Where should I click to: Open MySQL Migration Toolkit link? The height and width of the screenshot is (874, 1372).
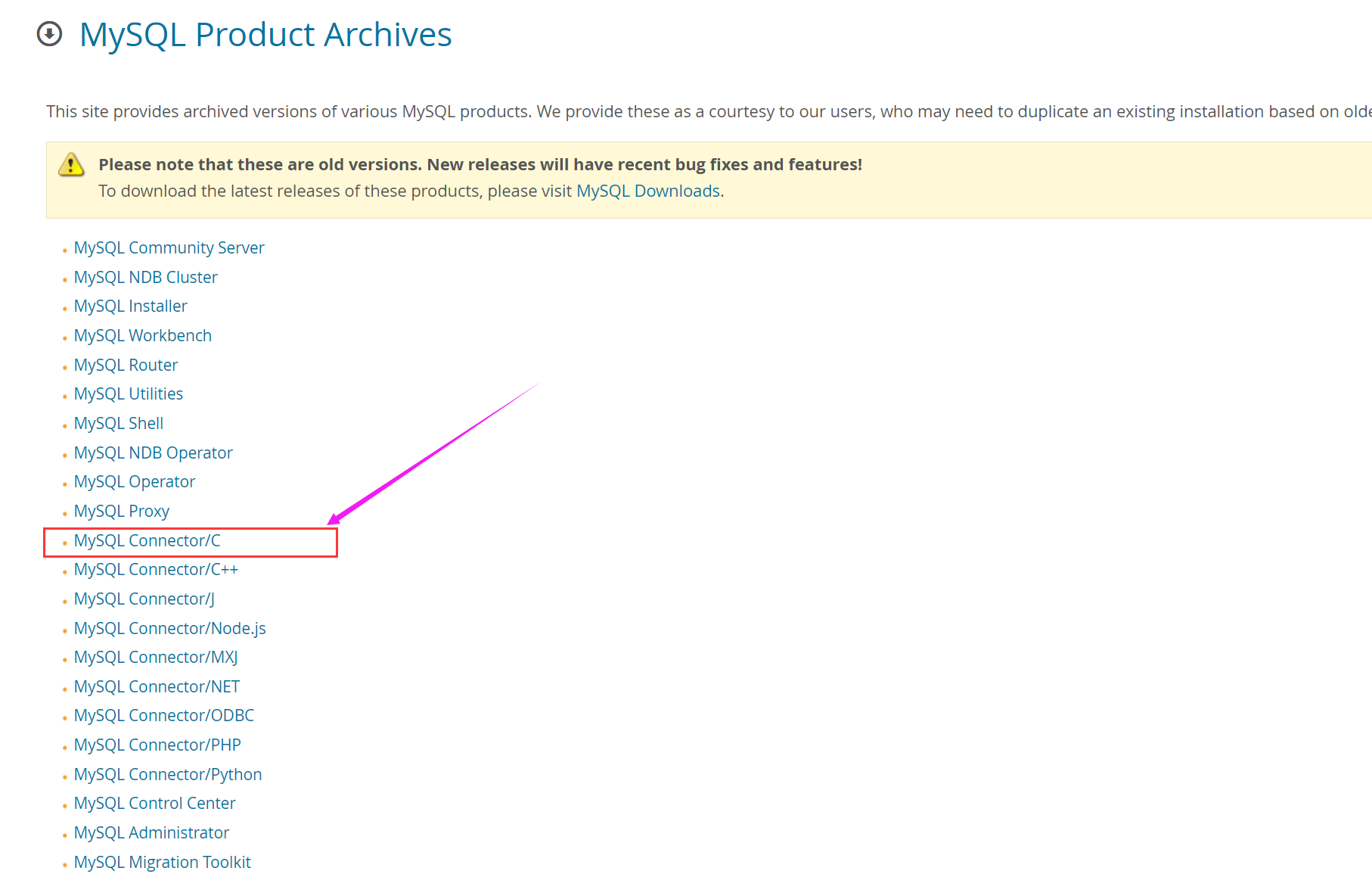(163, 862)
